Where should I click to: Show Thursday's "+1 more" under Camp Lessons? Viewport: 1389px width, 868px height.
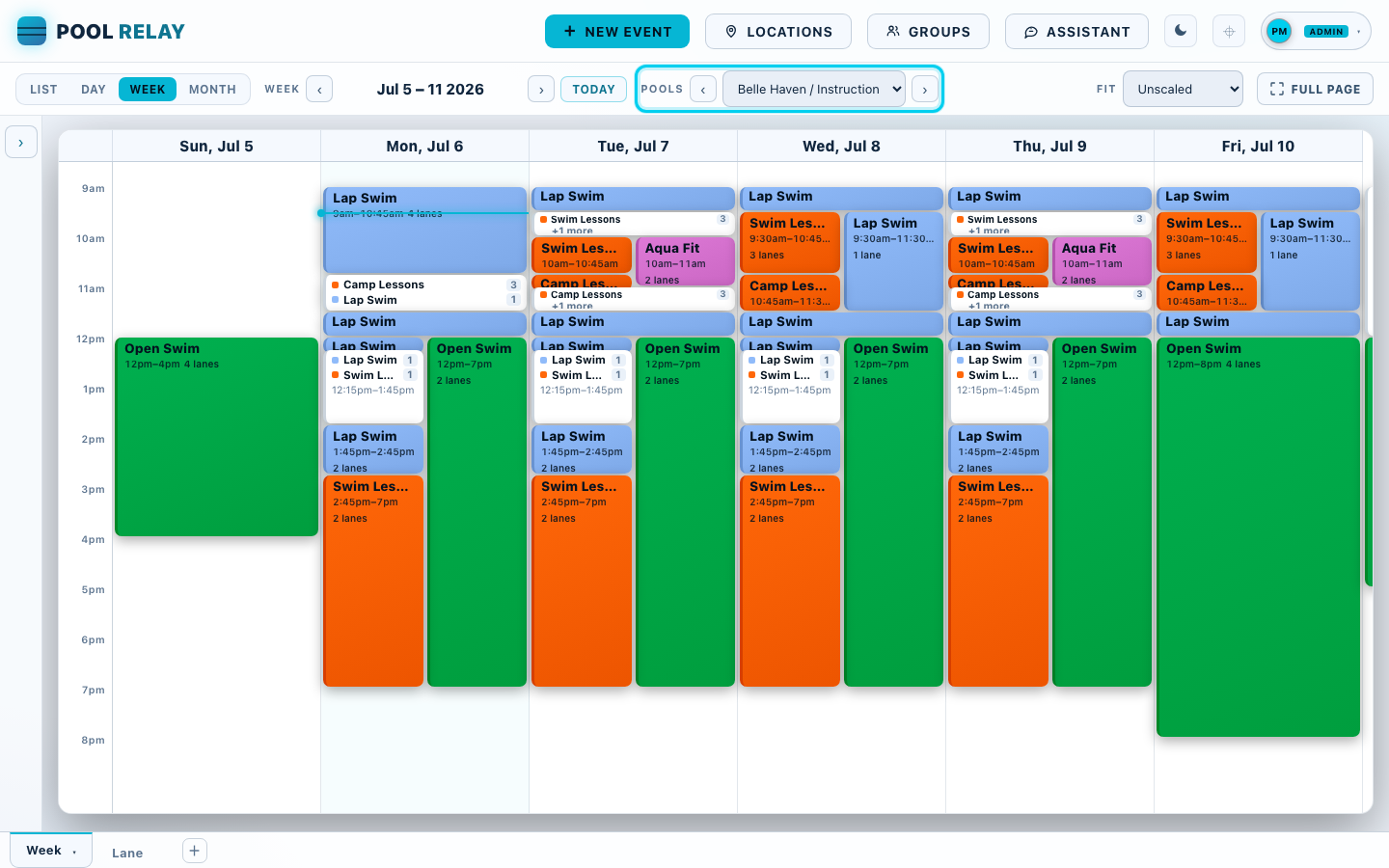point(989,306)
